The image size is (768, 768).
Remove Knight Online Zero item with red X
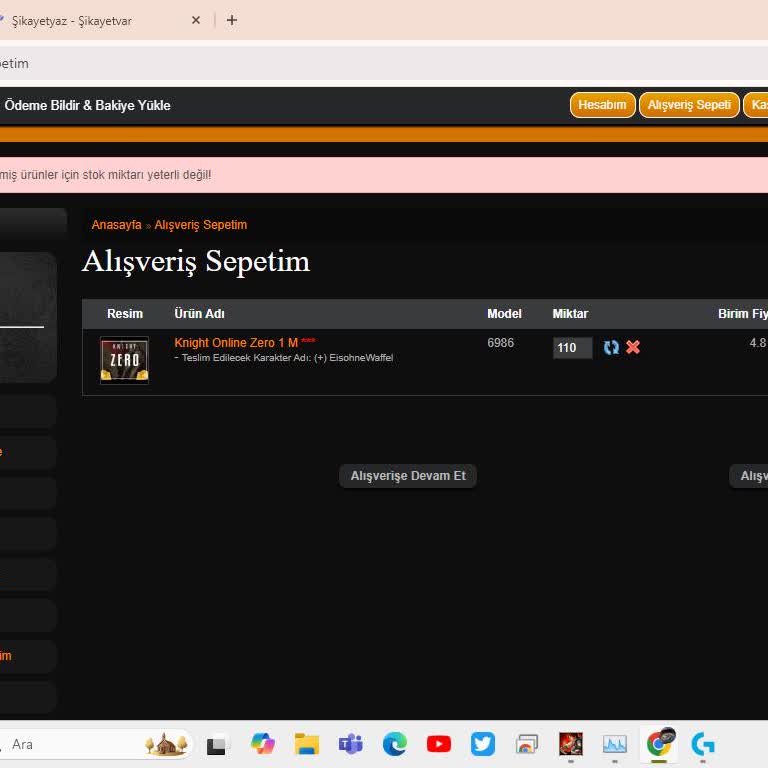[x=633, y=347]
